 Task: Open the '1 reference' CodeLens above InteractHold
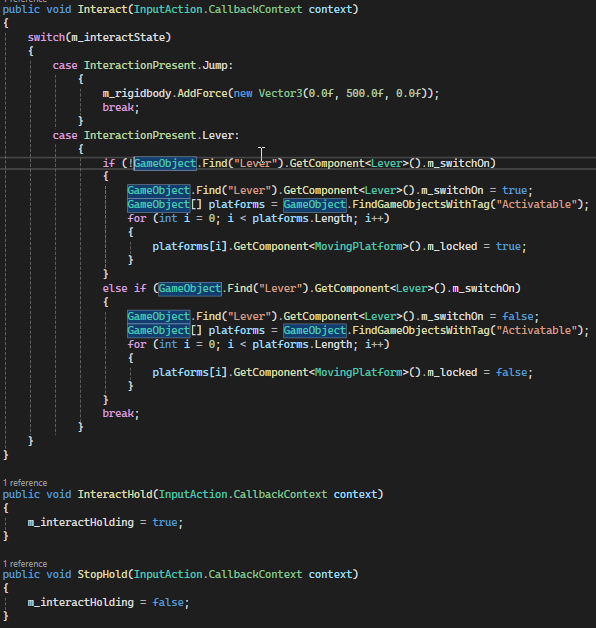coord(25,483)
